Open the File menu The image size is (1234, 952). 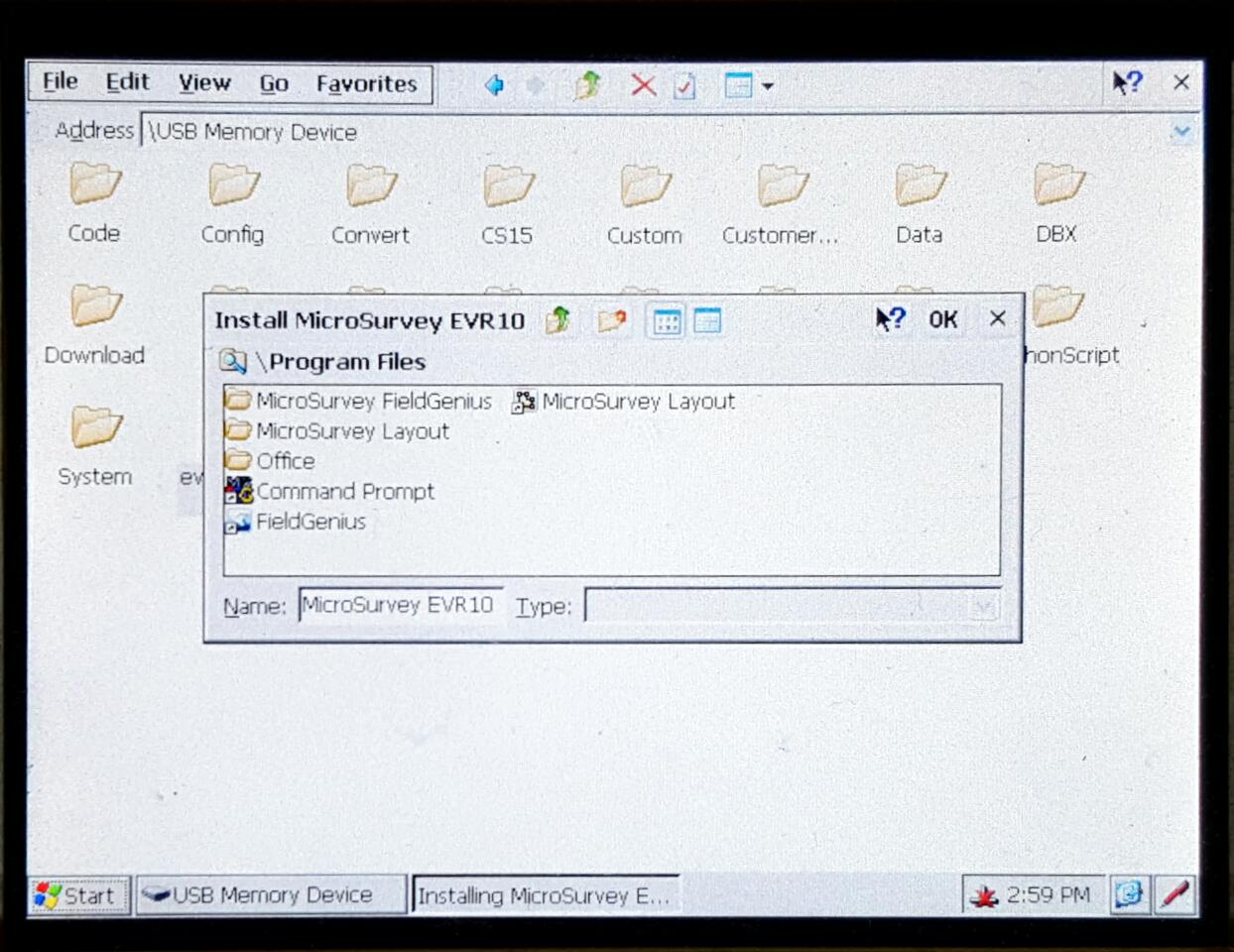tap(60, 82)
